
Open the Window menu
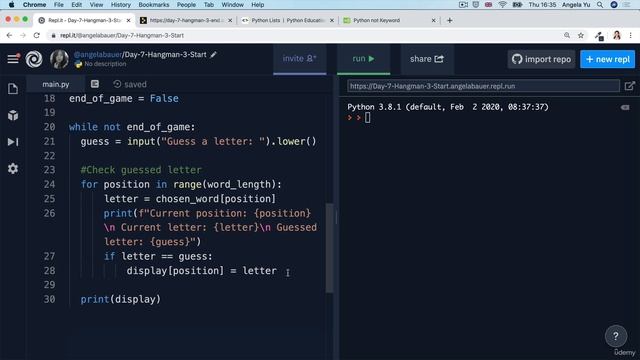point(232,4)
